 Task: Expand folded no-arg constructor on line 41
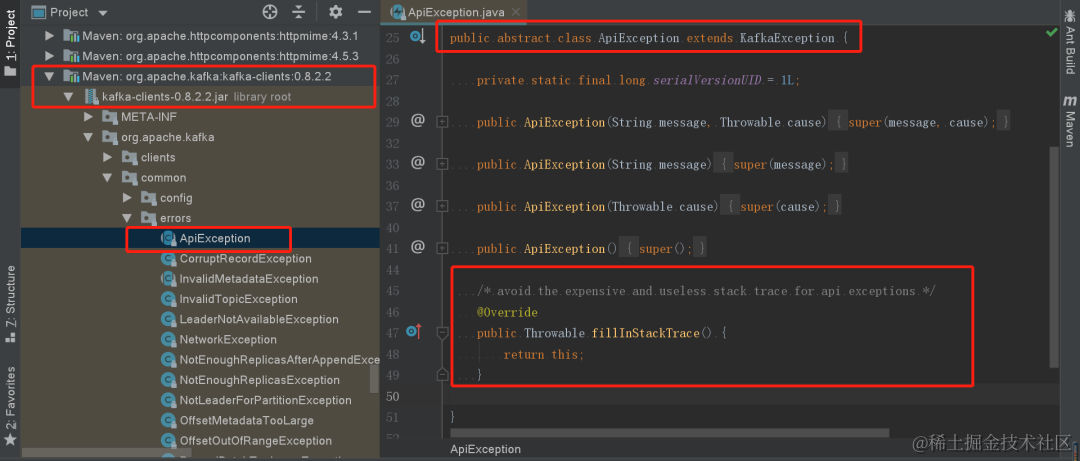click(x=442, y=248)
